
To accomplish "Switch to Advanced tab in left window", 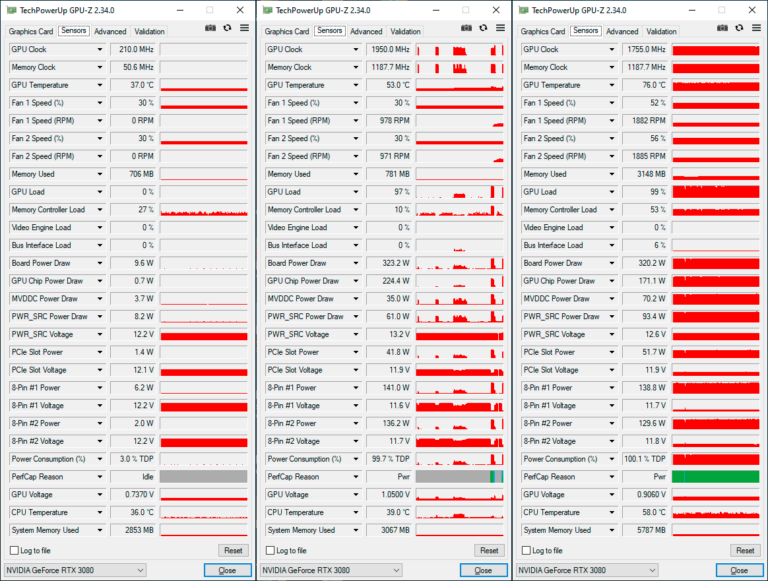I will click(x=110, y=32).
